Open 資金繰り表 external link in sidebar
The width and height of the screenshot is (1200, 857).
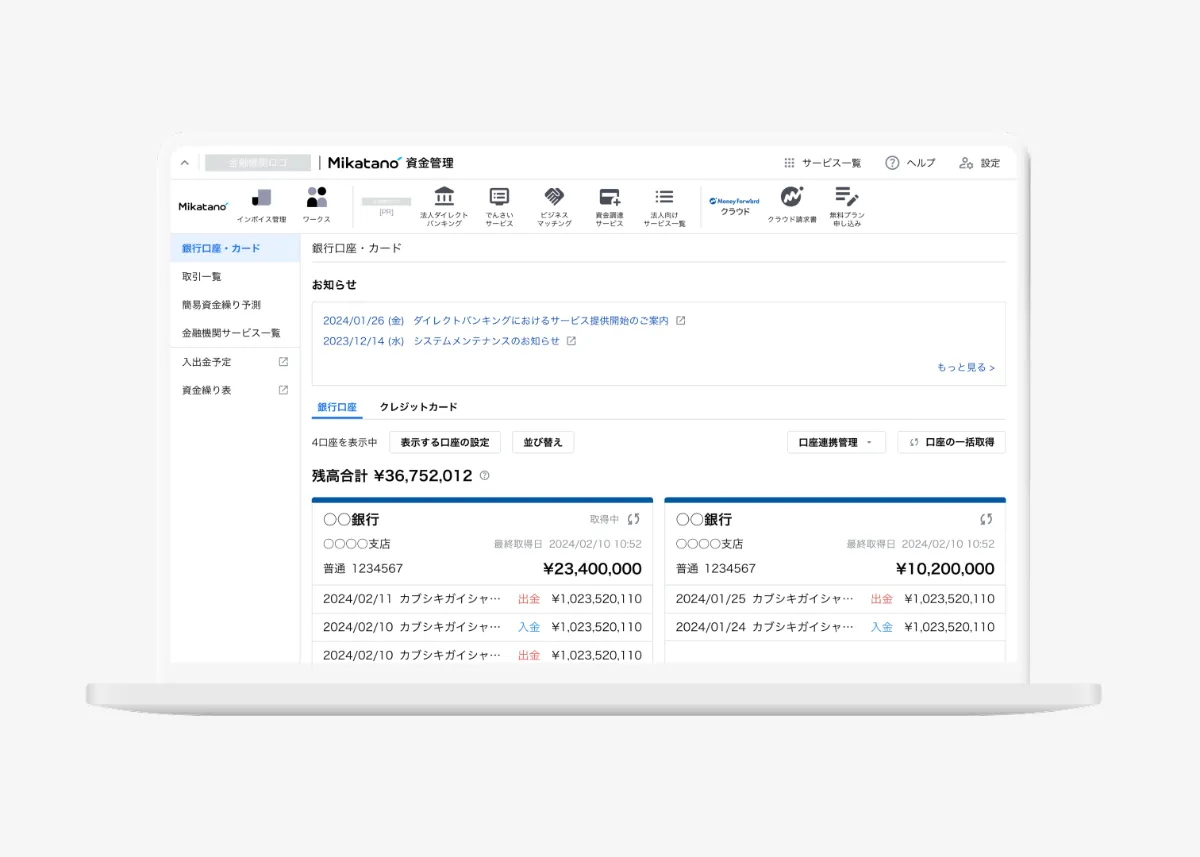(235, 390)
